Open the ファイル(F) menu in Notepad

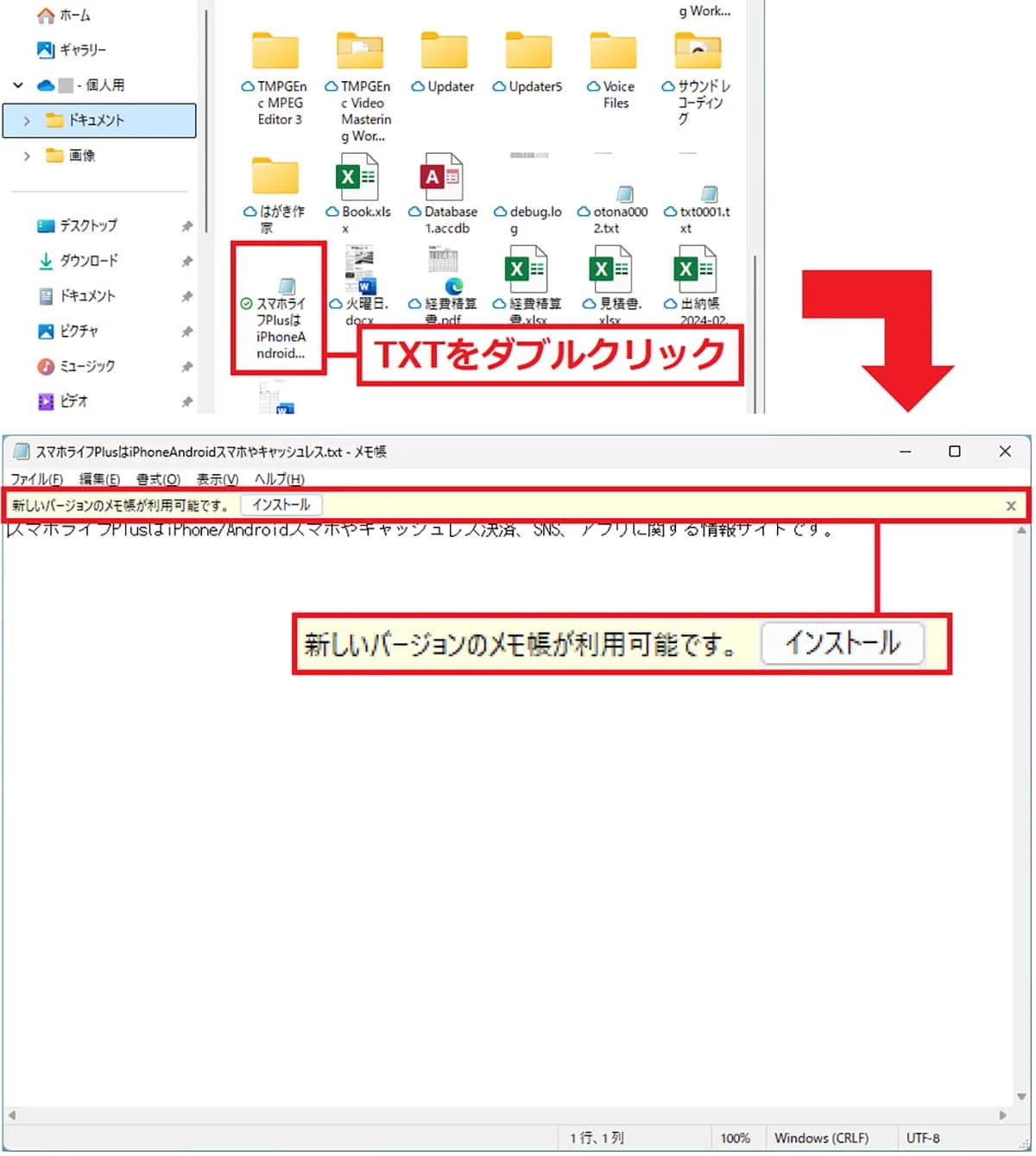tap(36, 479)
